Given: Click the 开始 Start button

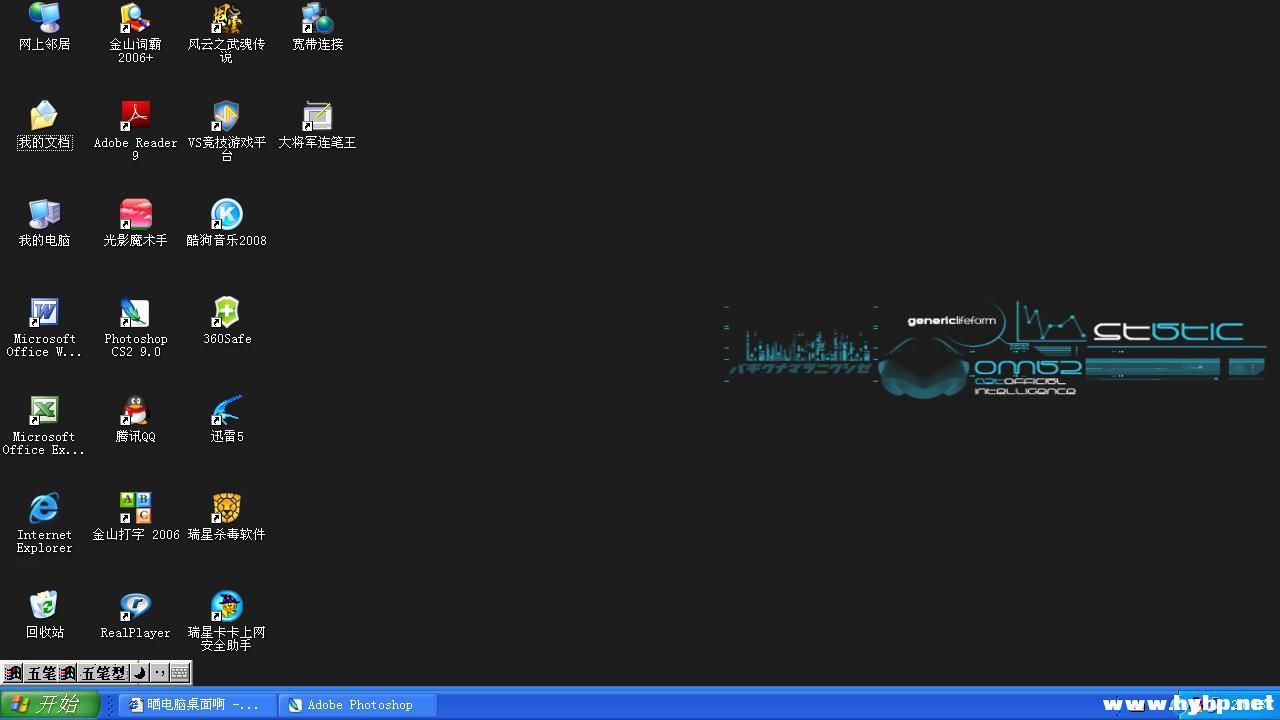Looking at the screenshot, I should [49, 705].
